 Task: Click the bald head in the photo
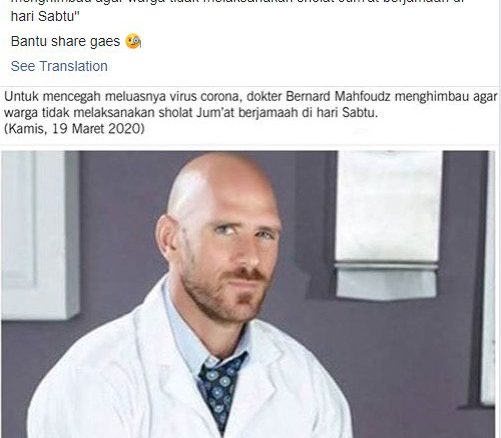point(222,187)
